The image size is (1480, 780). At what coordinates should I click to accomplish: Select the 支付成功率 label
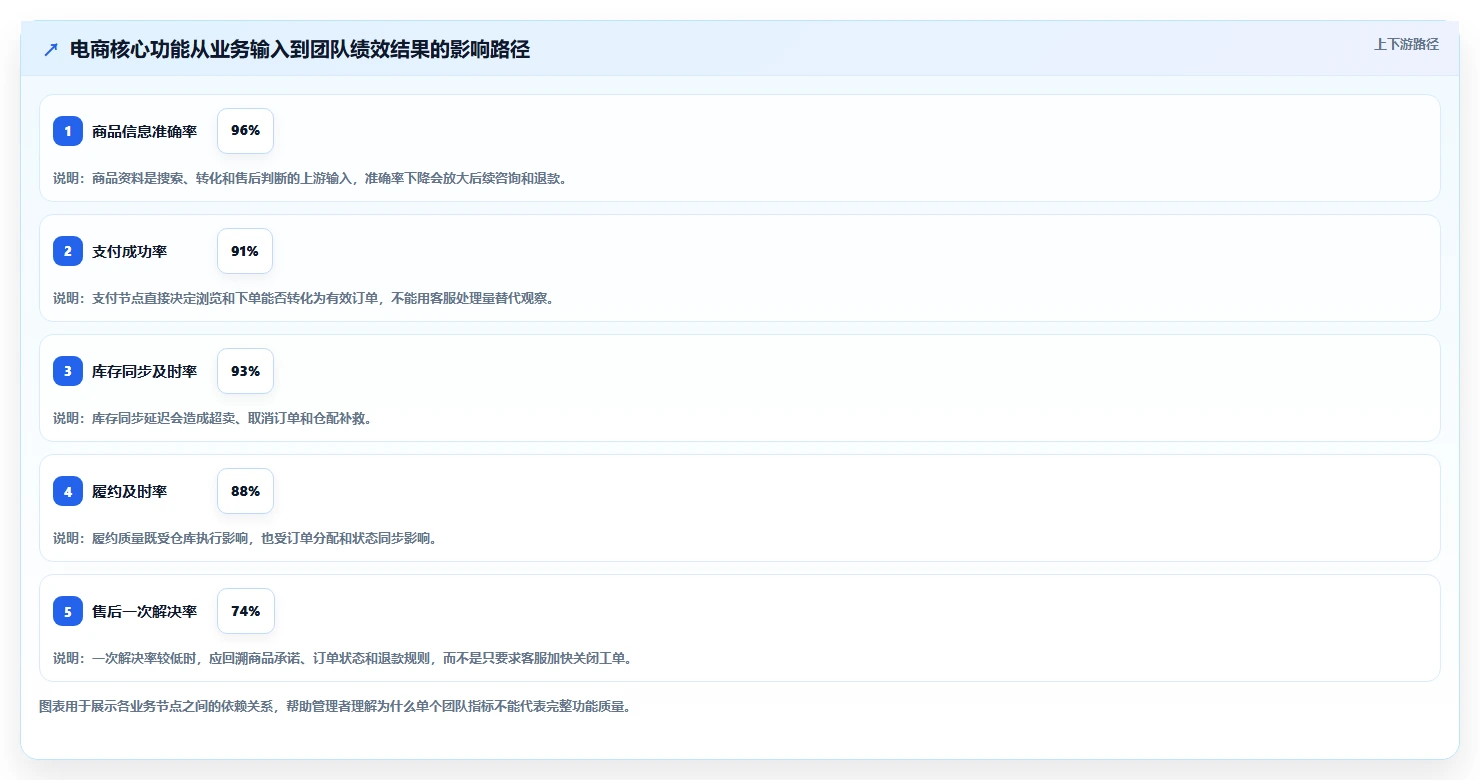pyautogui.click(x=130, y=251)
